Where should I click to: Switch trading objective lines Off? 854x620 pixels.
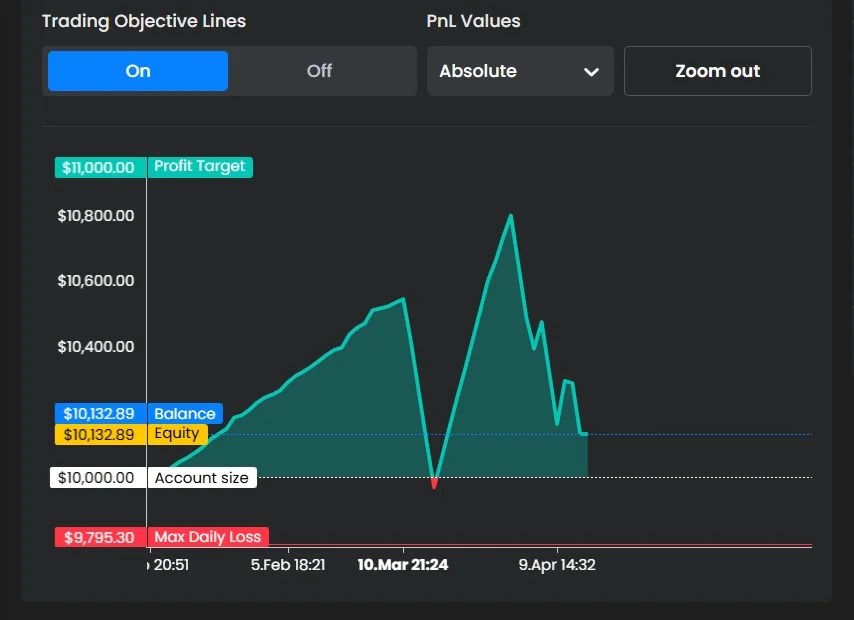coord(319,71)
